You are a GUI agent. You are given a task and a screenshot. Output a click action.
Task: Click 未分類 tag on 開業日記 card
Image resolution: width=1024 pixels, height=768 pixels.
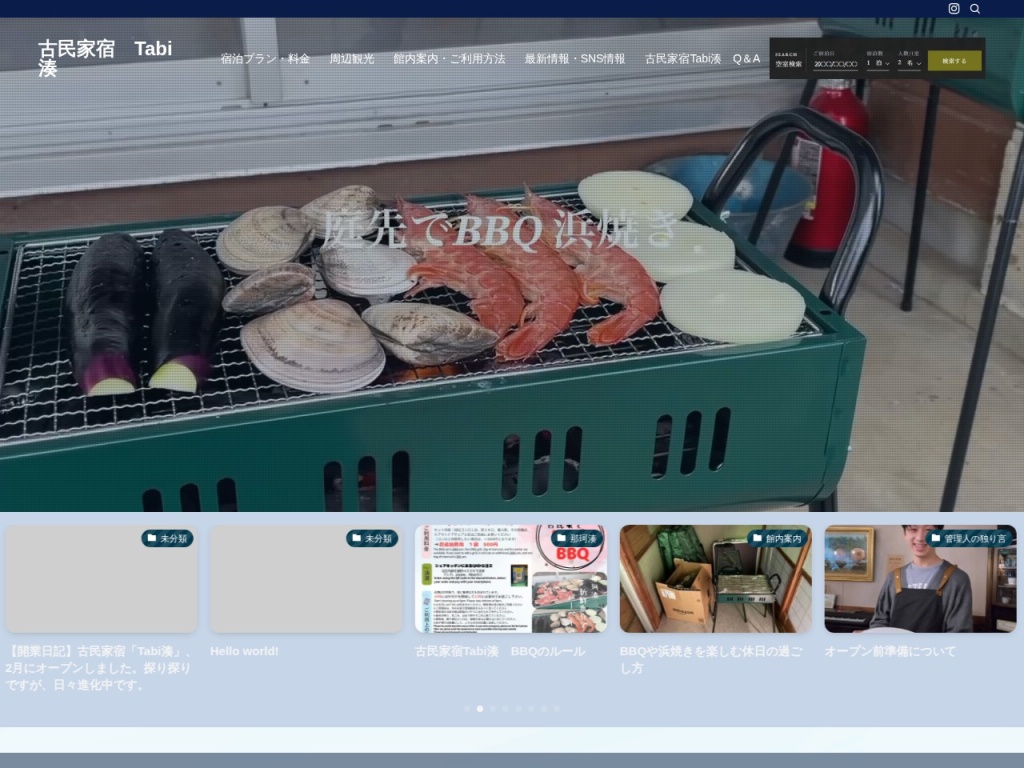pyautogui.click(x=167, y=538)
